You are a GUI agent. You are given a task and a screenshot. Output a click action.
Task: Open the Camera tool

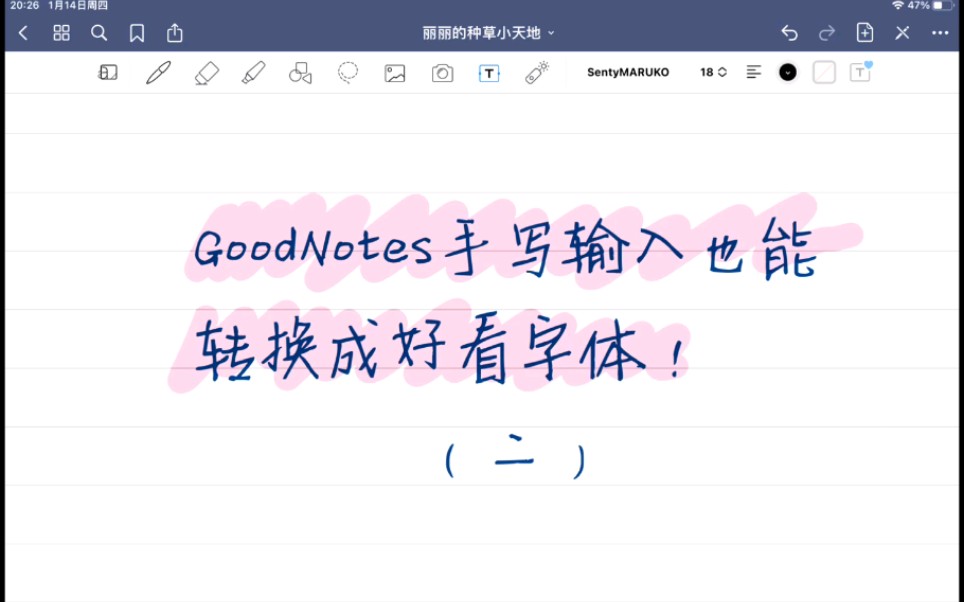(x=442, y=73)
